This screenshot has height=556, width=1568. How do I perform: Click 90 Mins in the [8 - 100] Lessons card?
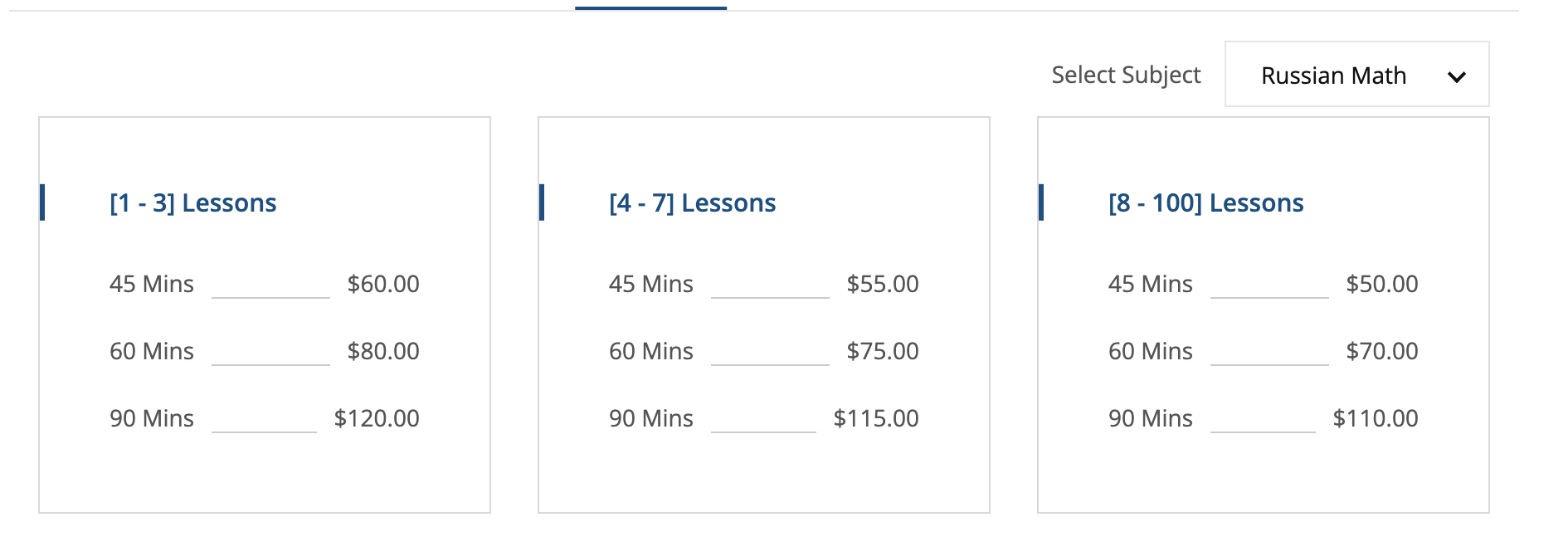(1151, 418)
